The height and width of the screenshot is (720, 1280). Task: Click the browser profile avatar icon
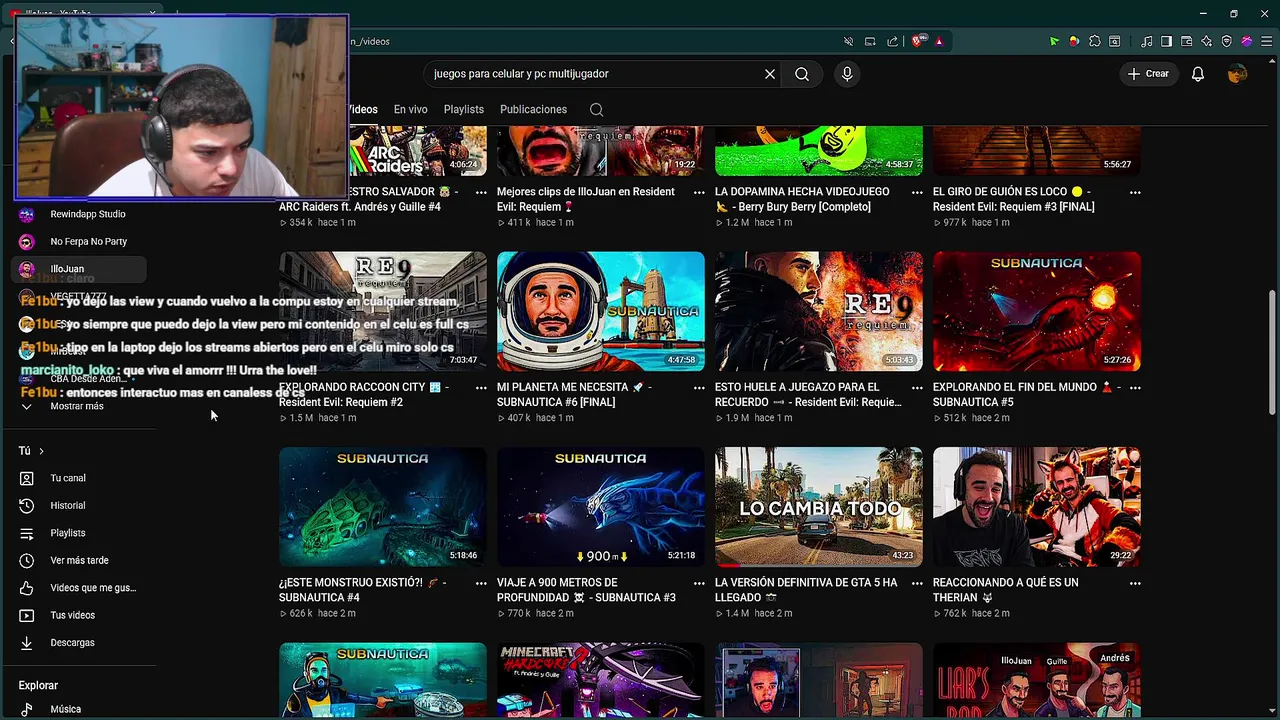(1246, 41)
